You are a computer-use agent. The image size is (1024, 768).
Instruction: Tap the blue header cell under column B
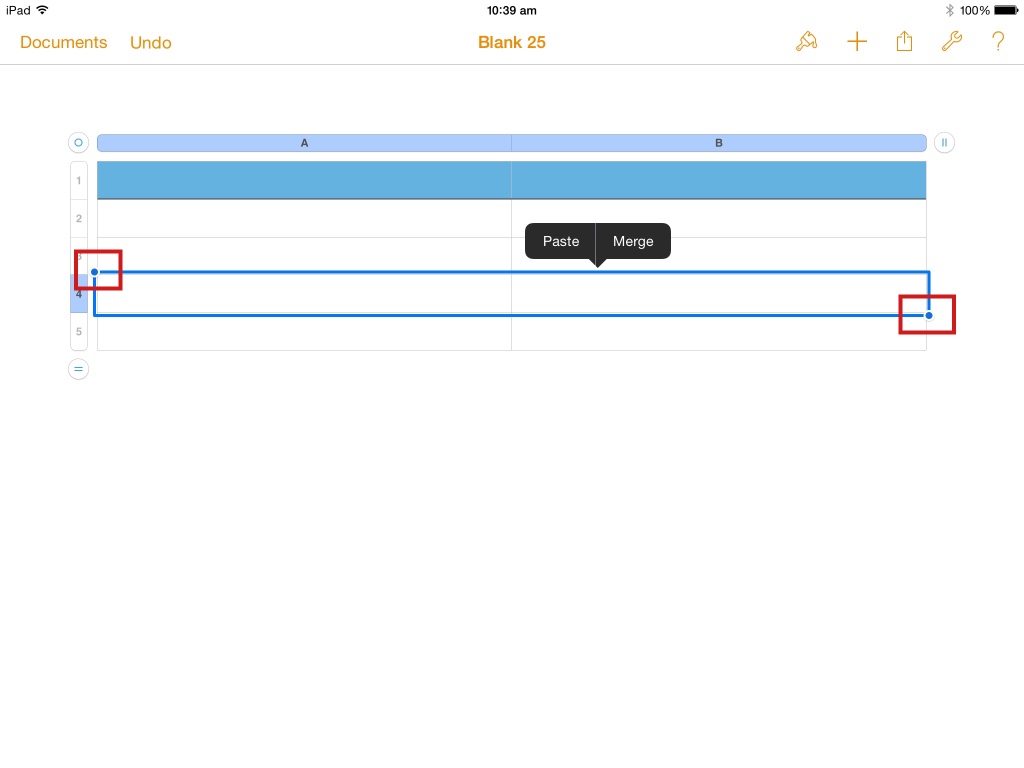(x=719, y=180)
